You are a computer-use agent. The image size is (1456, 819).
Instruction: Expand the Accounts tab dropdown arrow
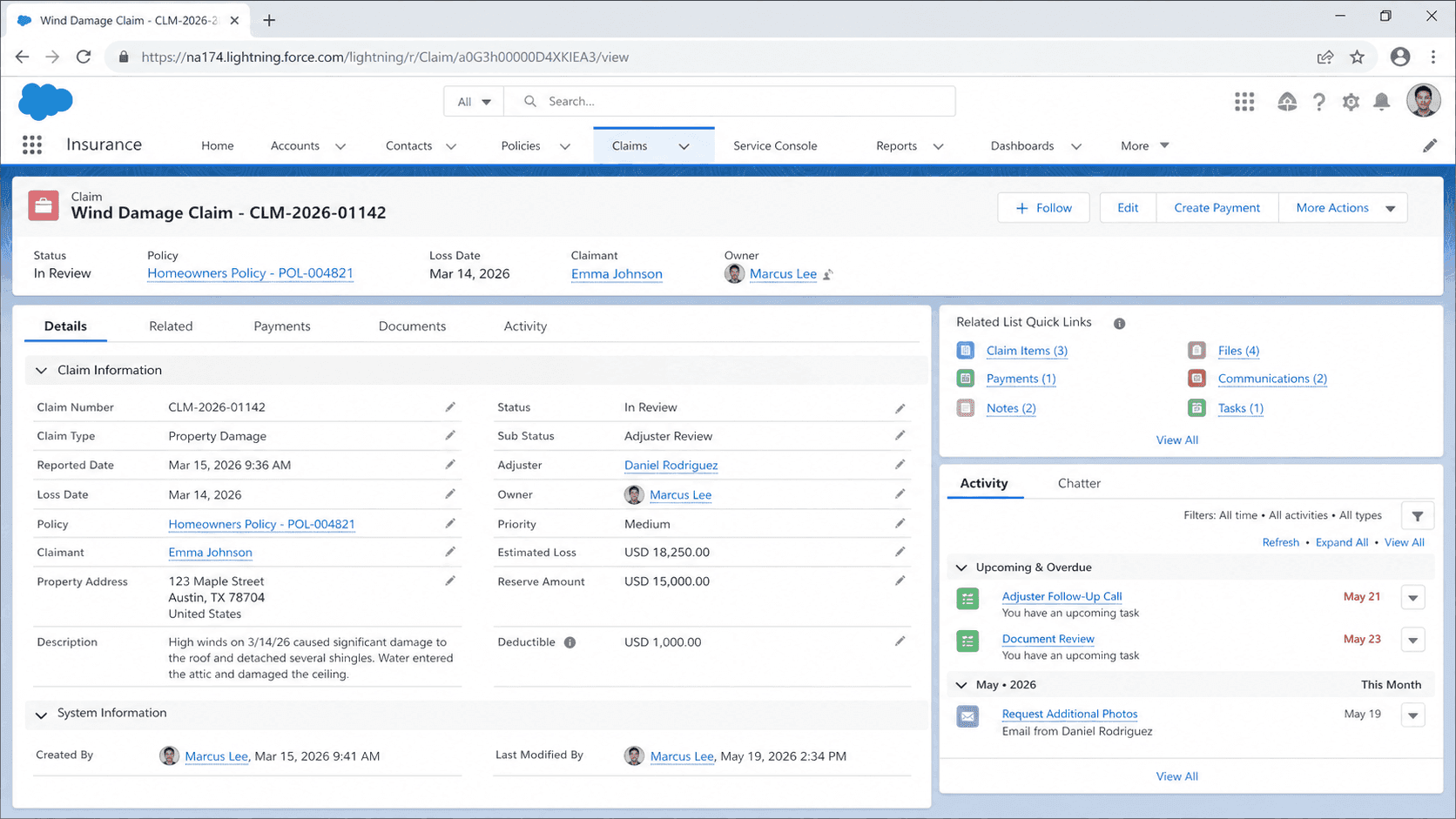[x=340, y=146]
